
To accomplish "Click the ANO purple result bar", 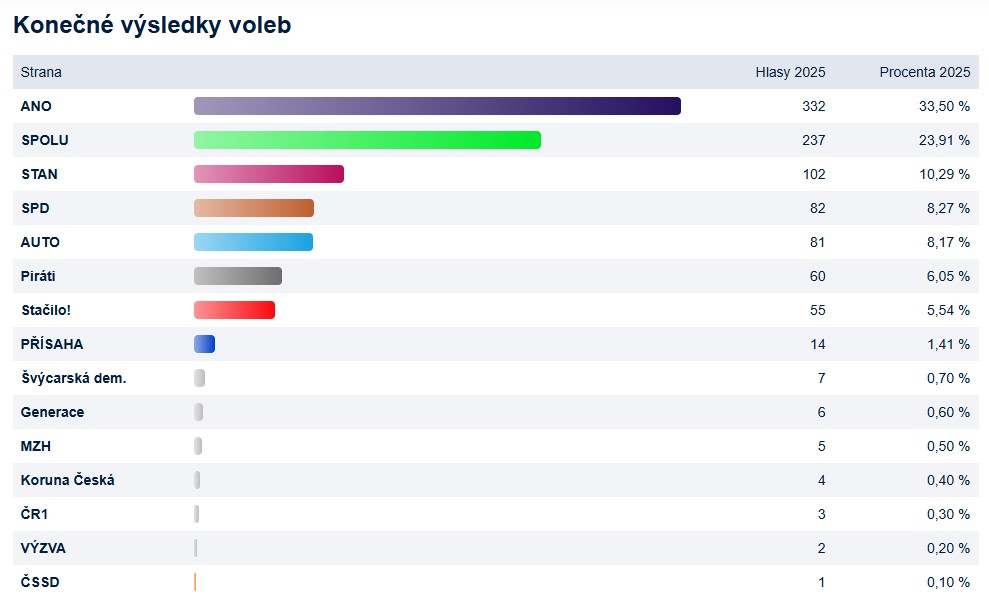I will click(x=437, y=106).
